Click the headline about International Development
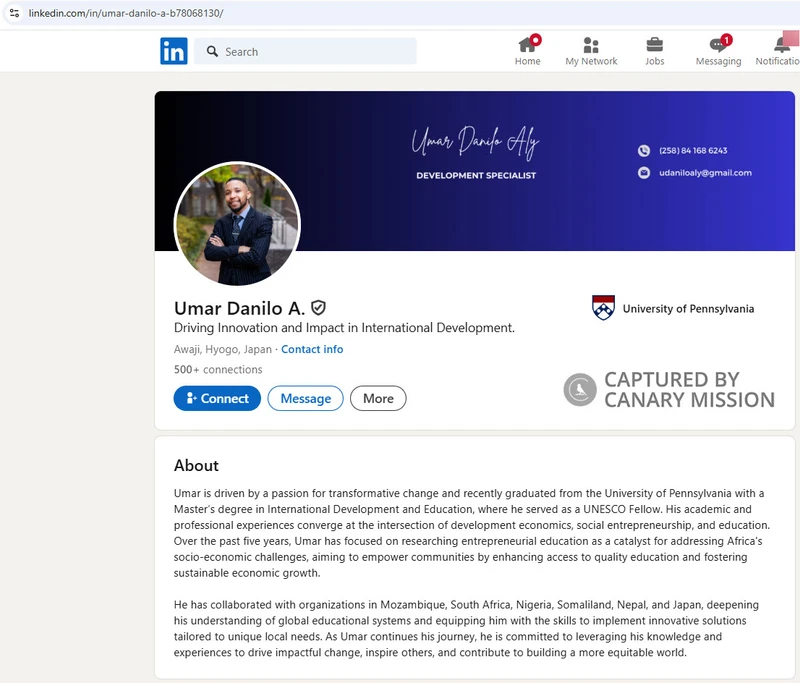The image size is (800, 683). 344,327
